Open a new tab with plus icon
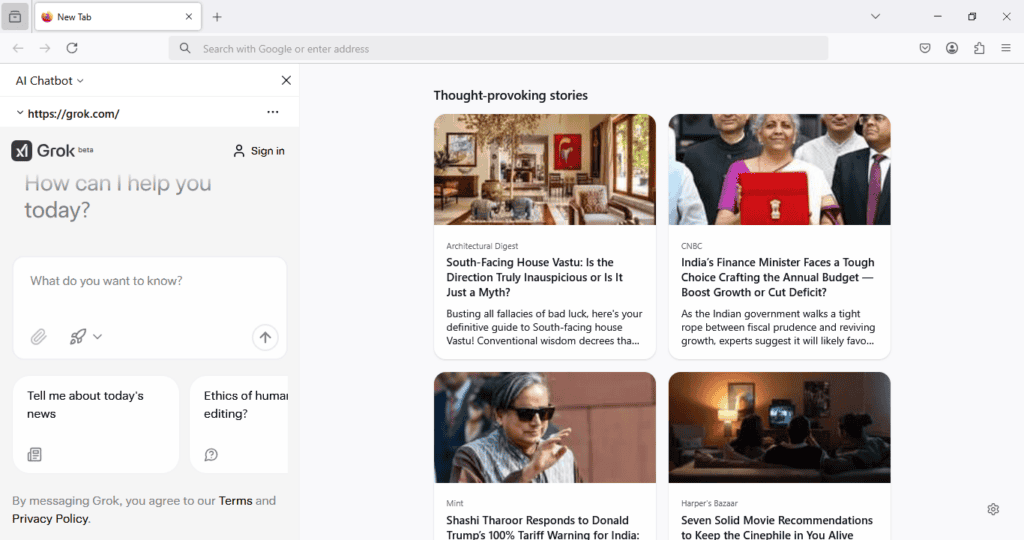This screenshot has height=540, width=1024. coord(217,17)
